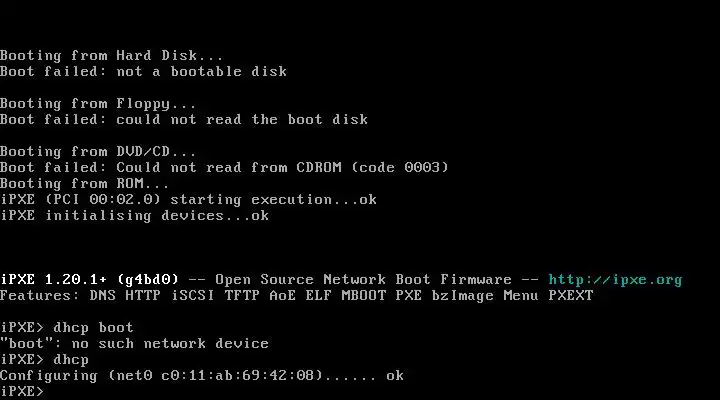Click the 'iPXE initialising devices...ok' line

134,216
